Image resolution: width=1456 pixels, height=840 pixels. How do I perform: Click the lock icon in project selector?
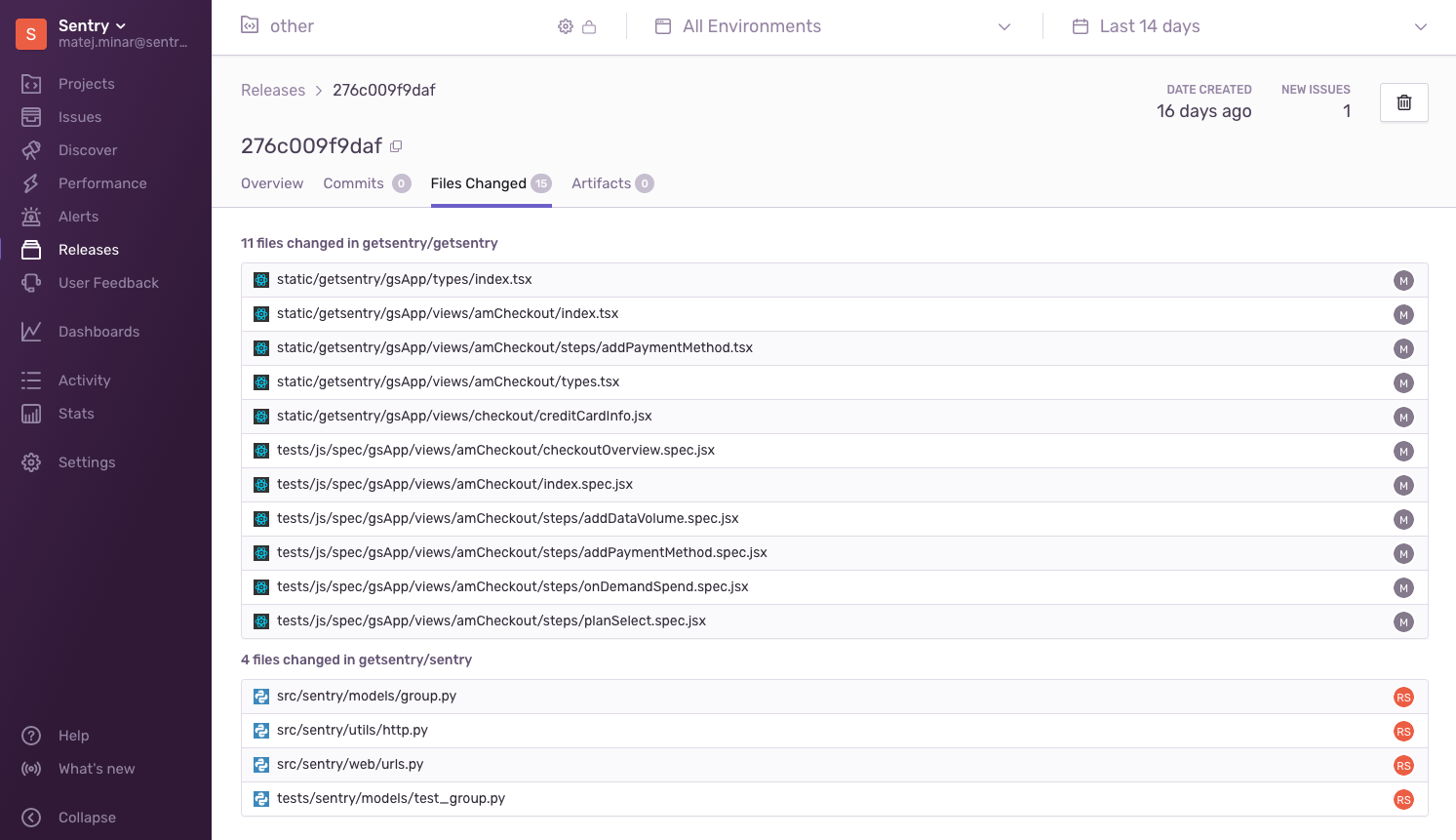(x=589, y=26)
